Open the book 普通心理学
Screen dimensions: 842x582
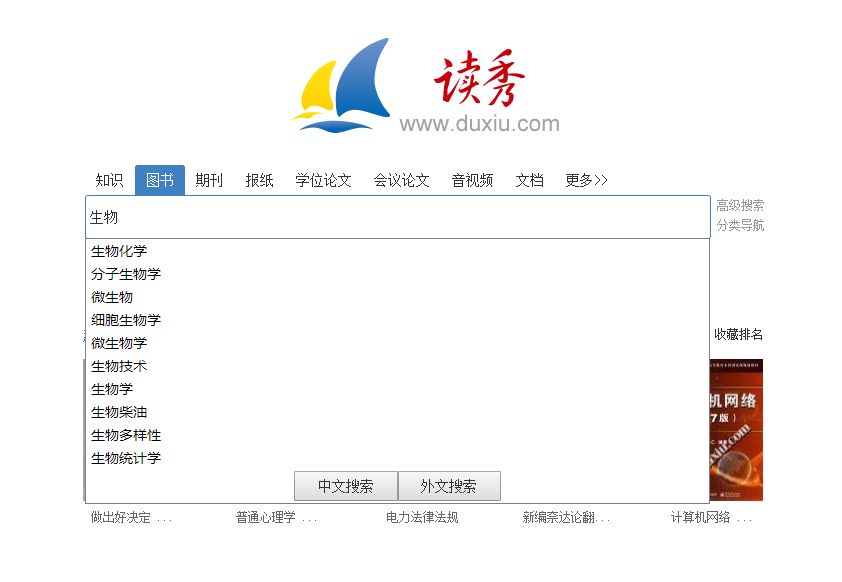[276, 518]
